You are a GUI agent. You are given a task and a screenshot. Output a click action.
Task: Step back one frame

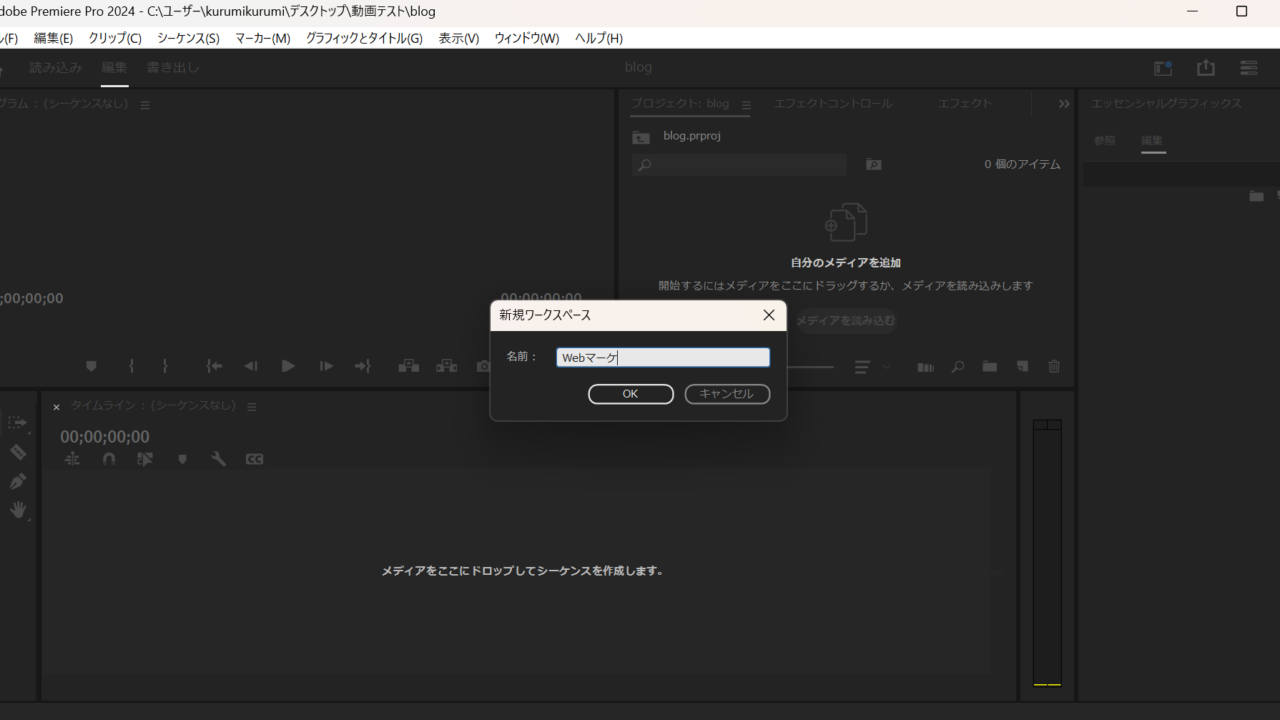[251, 367]
